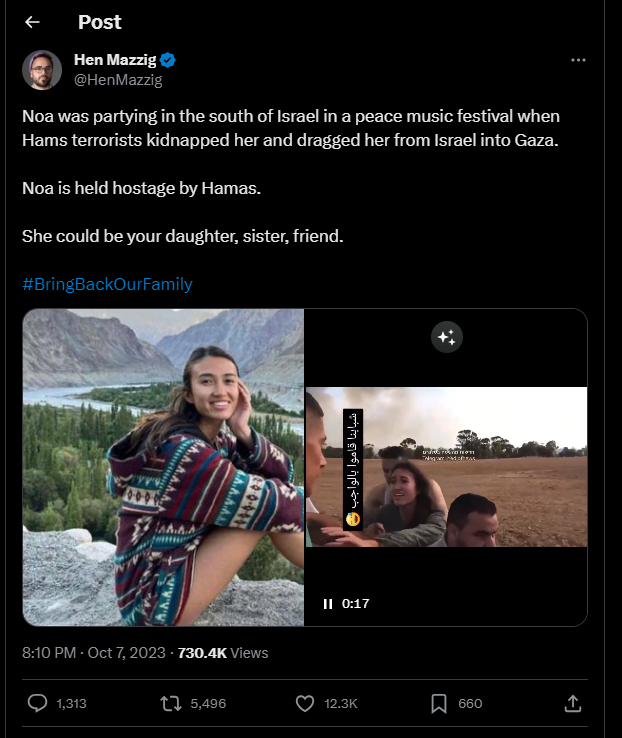Click the repost arrows icon
Viewport: 622px width, 738px height.
171,704
